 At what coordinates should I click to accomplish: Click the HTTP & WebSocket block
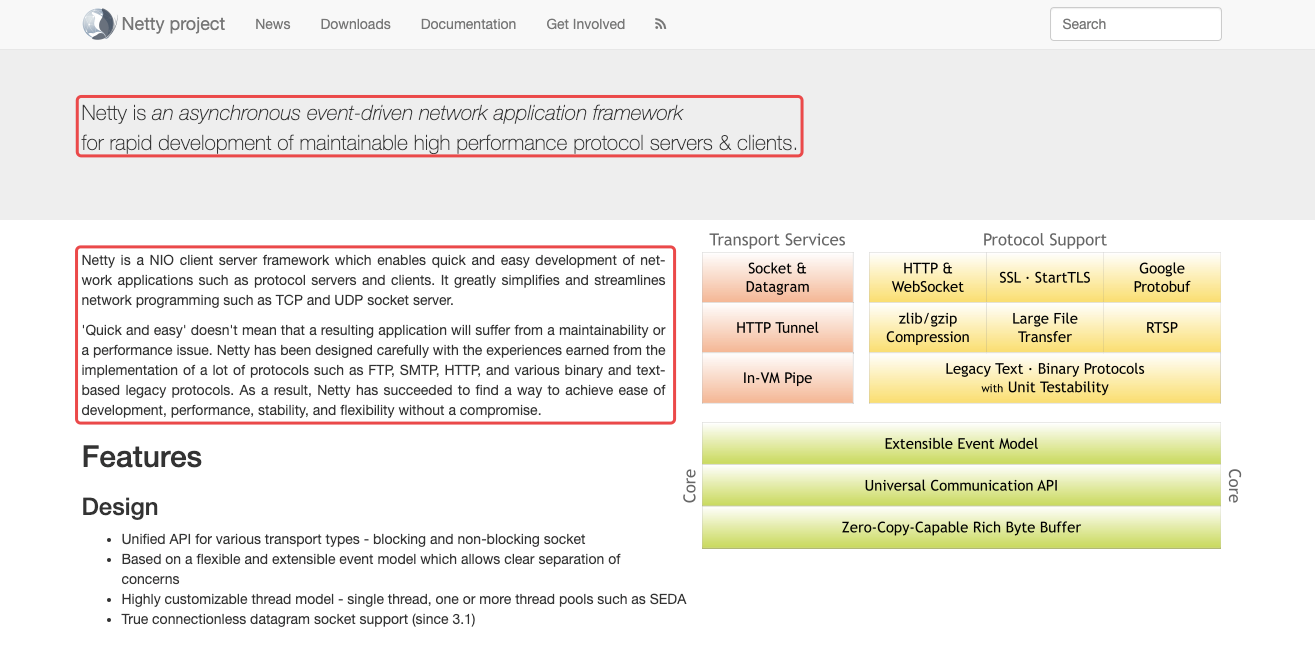[x=927, y=277]
